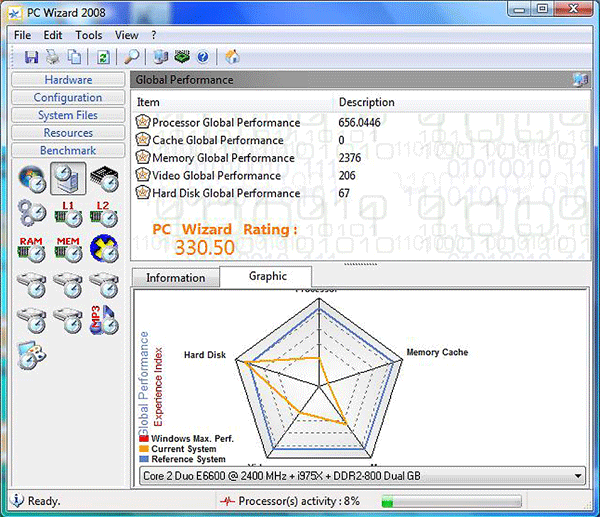Screen dimensions: 600x517
Task: Open the Configuration section
Action: click(68, 97)
